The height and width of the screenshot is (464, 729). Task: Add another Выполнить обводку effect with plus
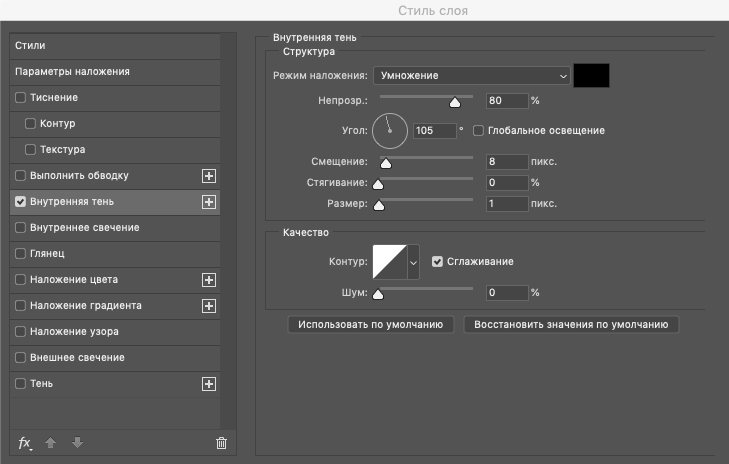(209, 176)
